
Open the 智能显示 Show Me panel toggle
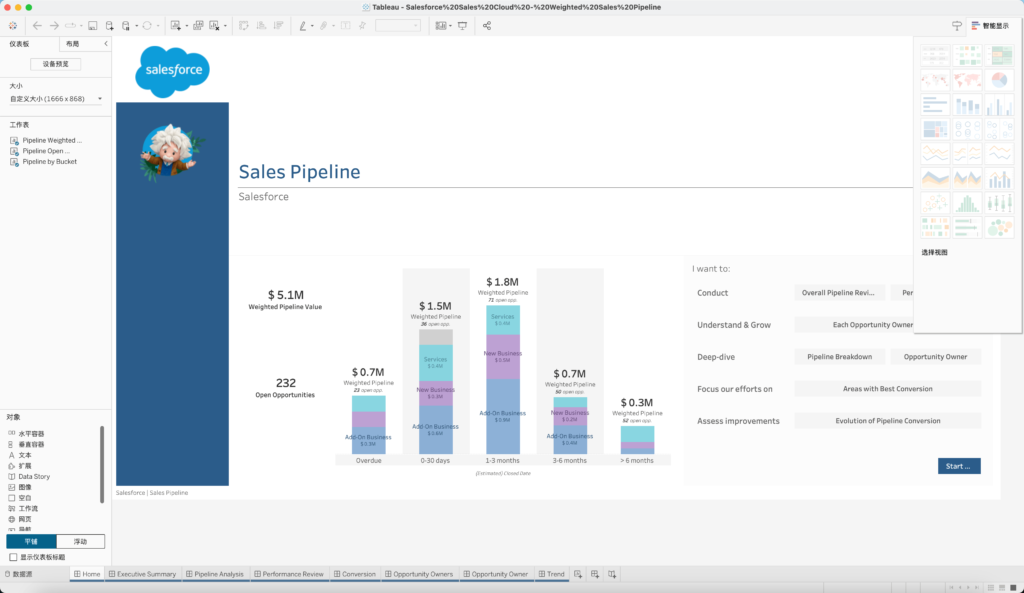(990, 25)
